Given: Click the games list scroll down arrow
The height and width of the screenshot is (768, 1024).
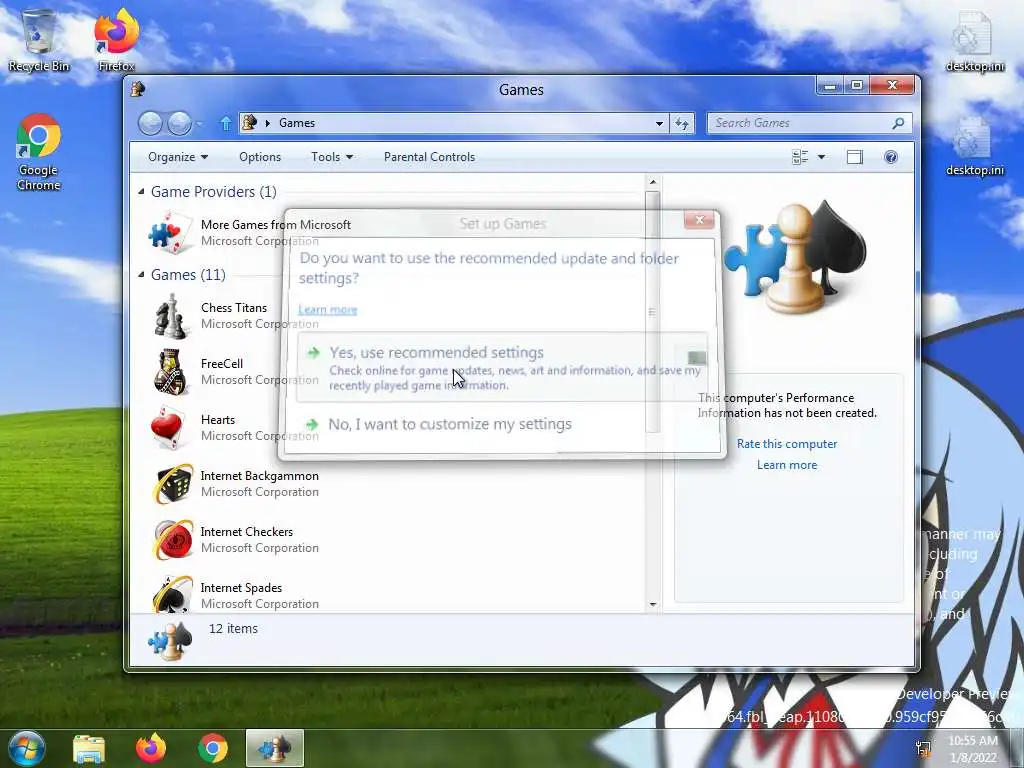Looking at the screenshot, I should click(x=652, y=605).
